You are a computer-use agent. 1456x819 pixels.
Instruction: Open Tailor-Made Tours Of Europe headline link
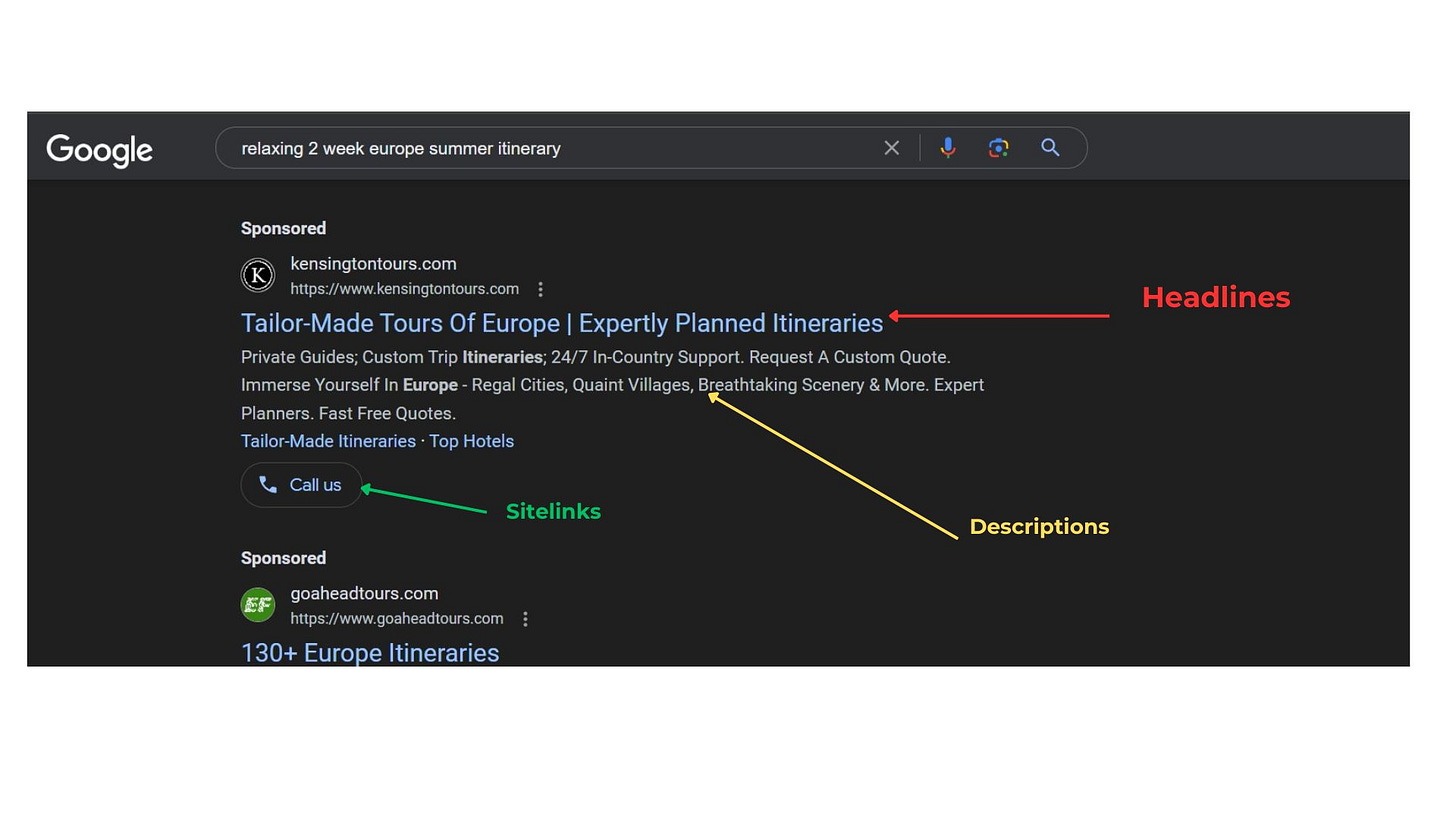(562, 323)
